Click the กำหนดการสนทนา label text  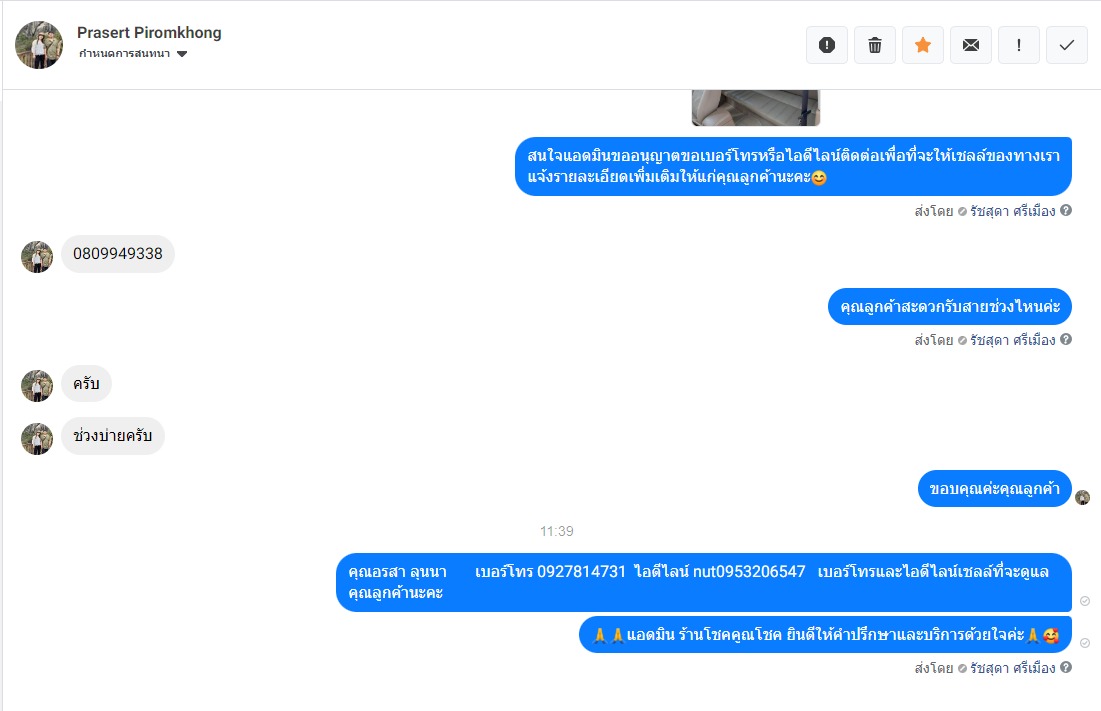pyautogui.click(x=124, y=54)
